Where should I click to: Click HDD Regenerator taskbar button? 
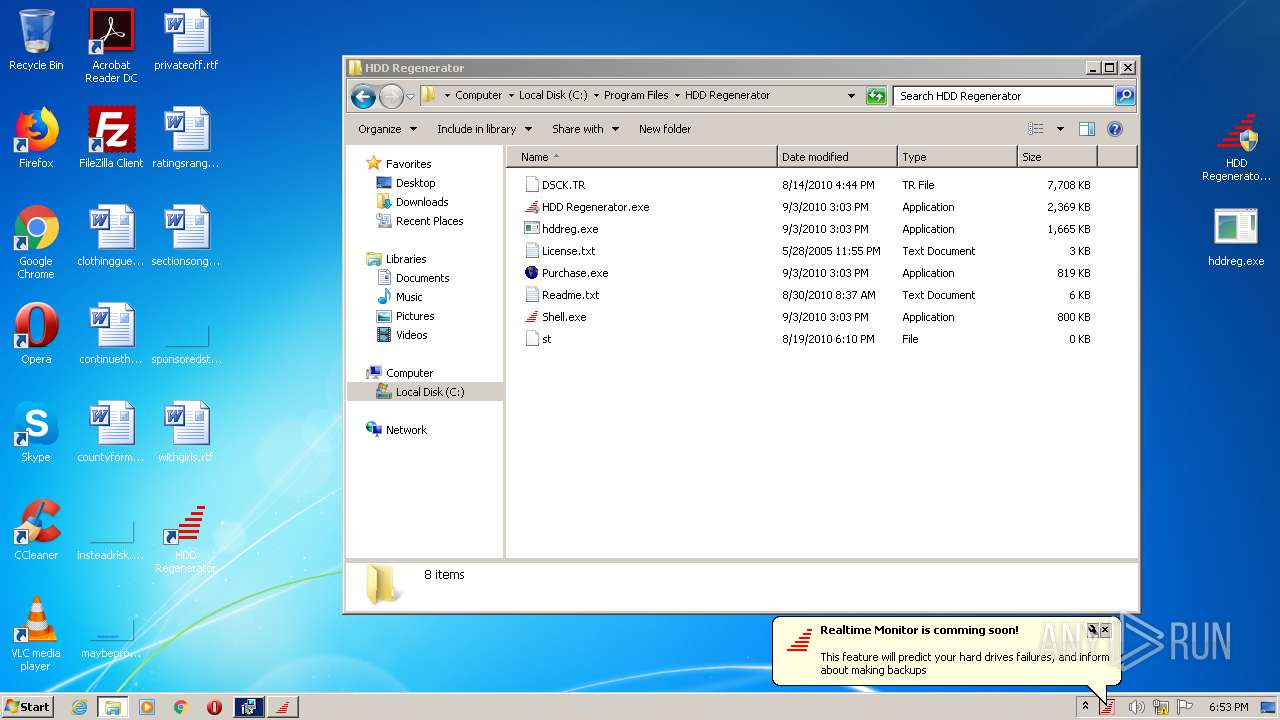(x=282, y=707)
